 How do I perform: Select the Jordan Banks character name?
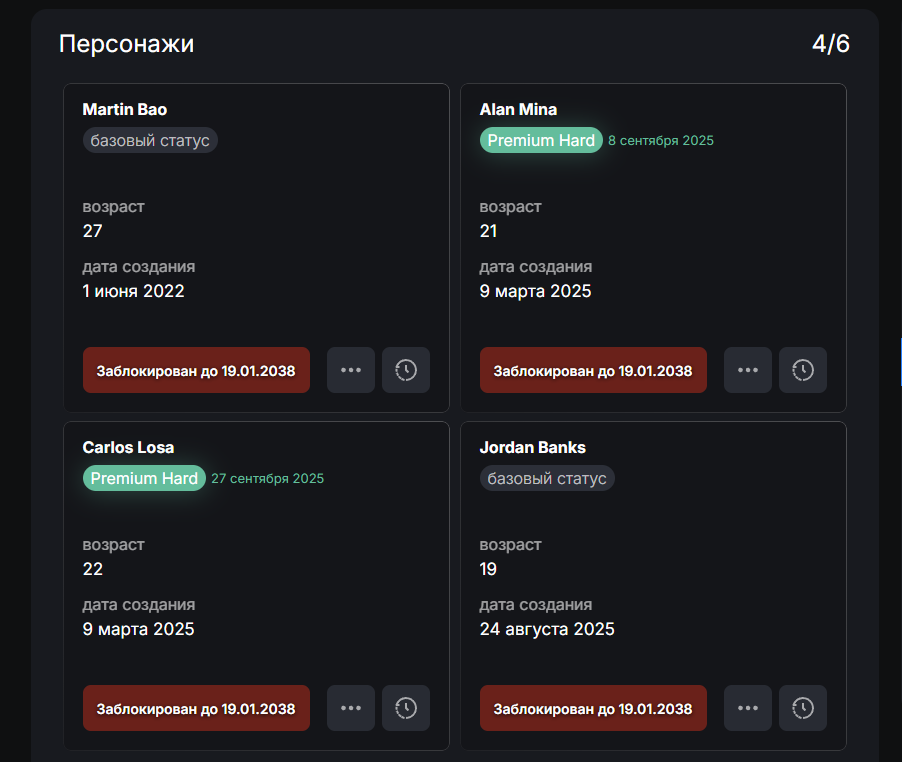click(532, 447)
